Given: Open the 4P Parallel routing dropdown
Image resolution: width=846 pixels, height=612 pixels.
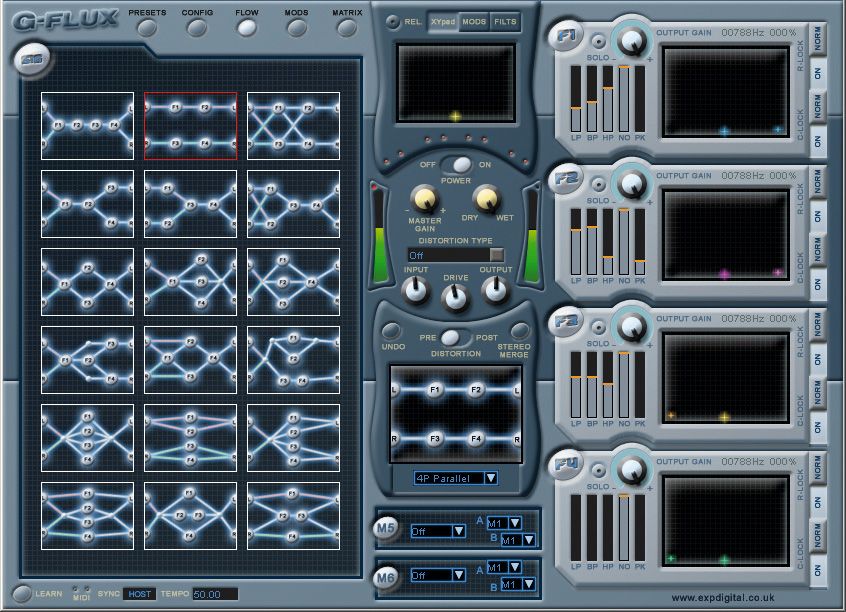Looking at the screenshot, I should pos(456,478).
